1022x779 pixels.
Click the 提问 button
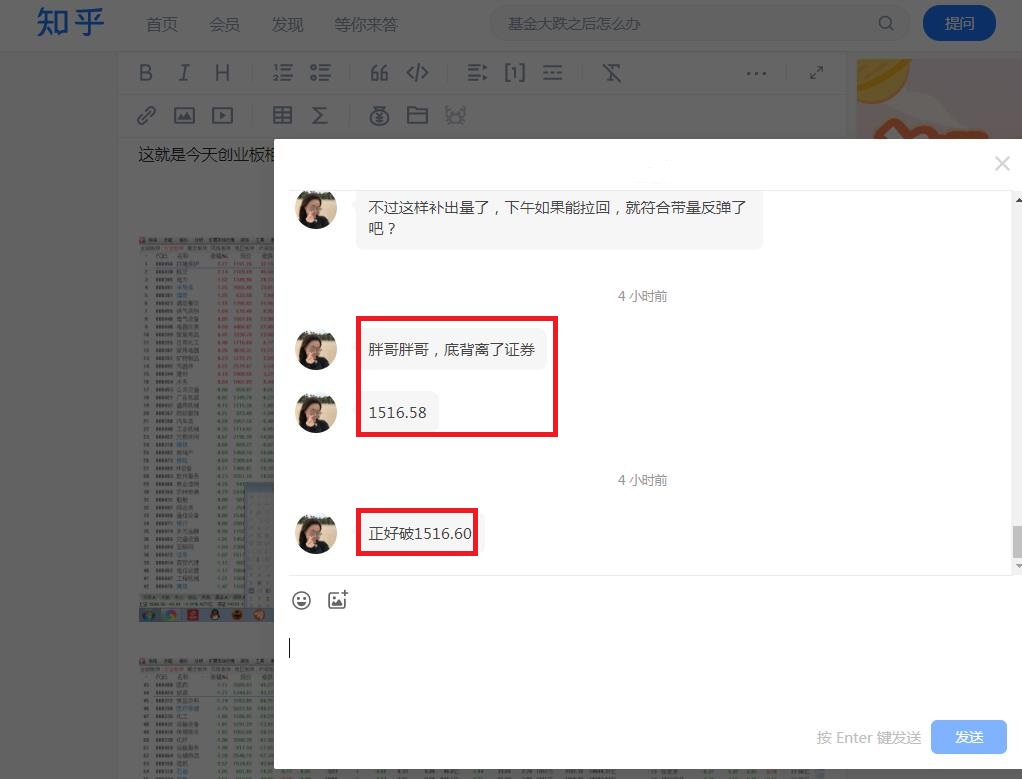click(x=959, y=22)
